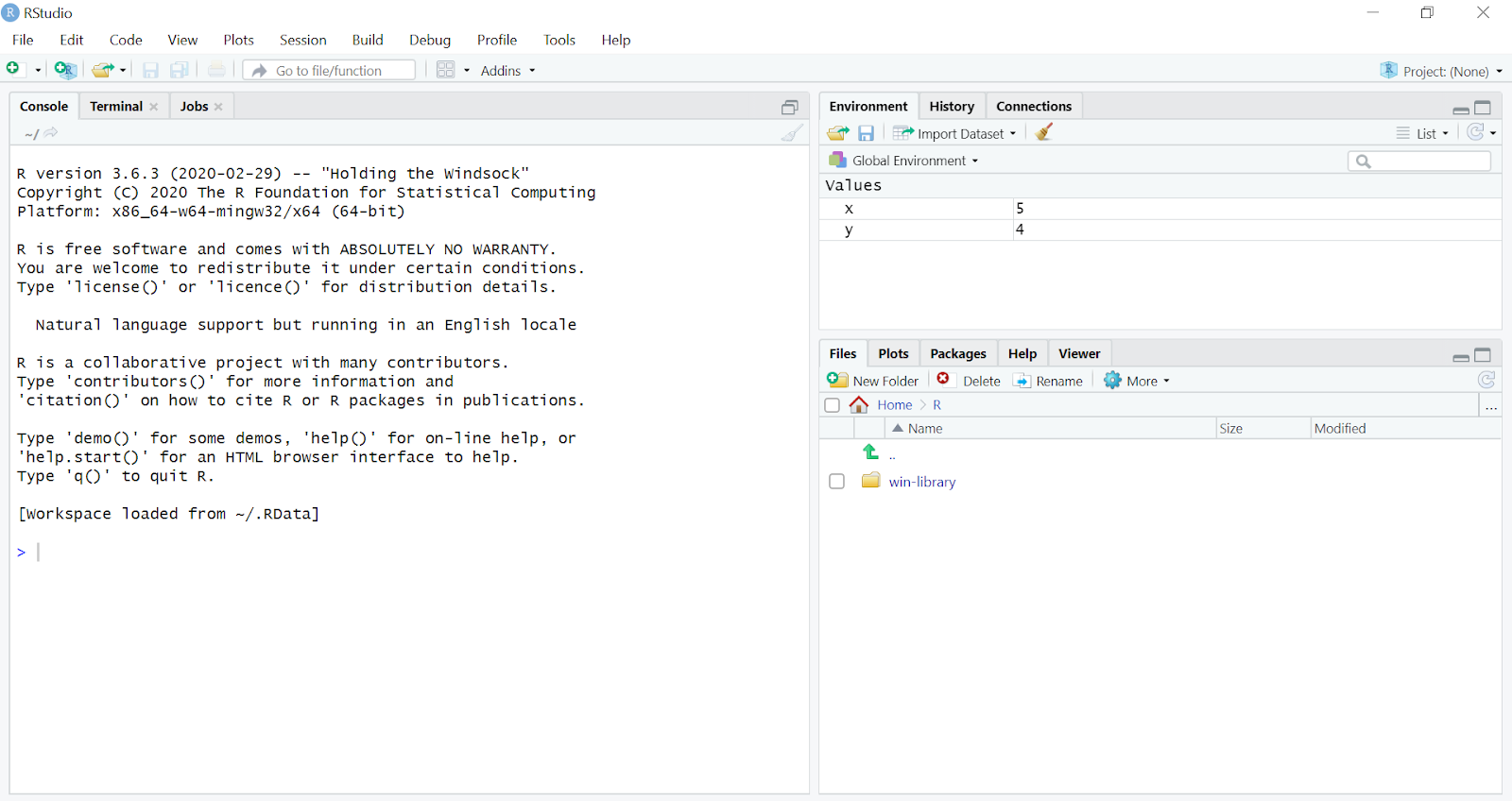Open the File menu
Image resolution: width=1512 pixels, height=801 pixels.
click(23, 40)
